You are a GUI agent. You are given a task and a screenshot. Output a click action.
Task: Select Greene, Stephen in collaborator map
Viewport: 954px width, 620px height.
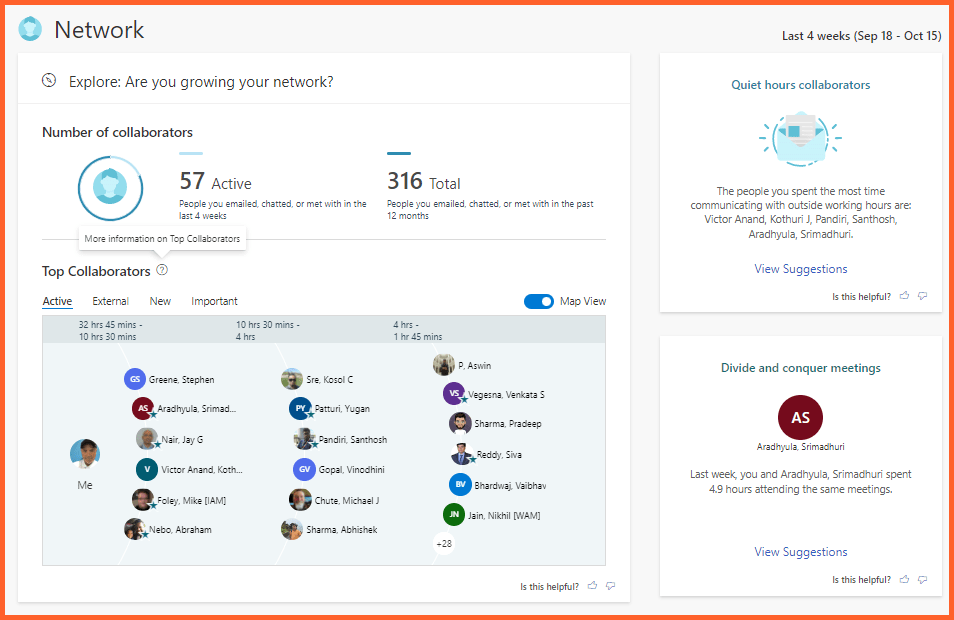(x=180, y=380)
